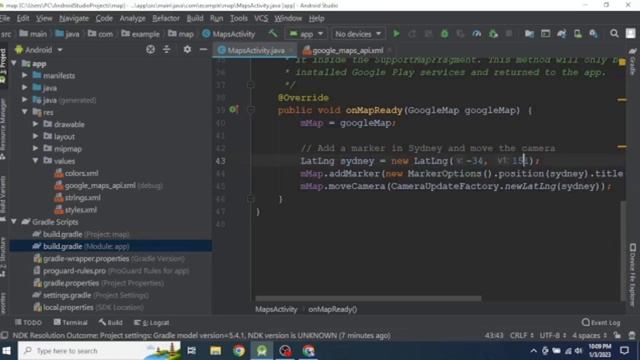Open the Windows Start menu

[x=7, y=351]
